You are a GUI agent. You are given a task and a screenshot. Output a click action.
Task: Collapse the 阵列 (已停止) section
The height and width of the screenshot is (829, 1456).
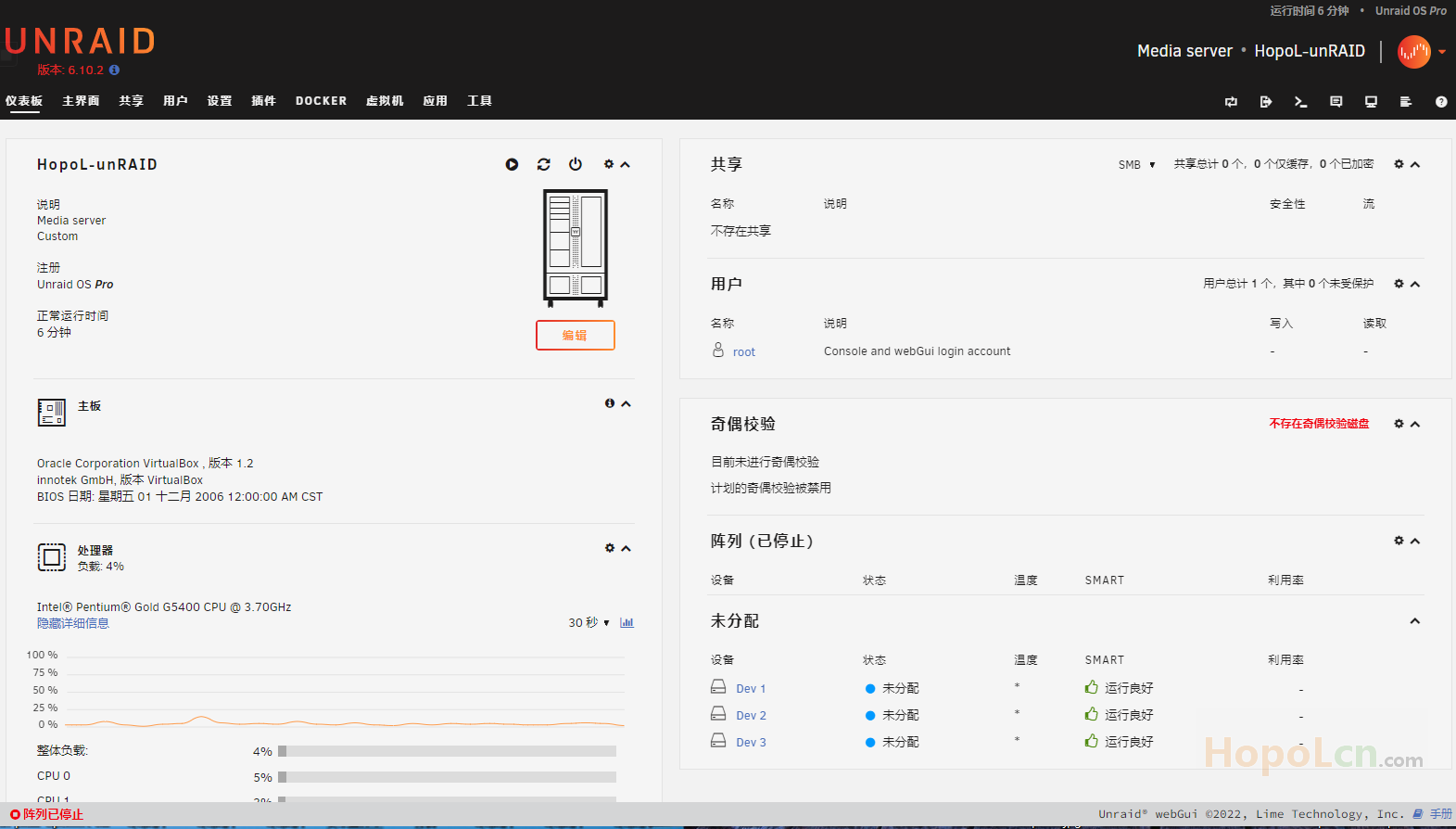pyautogui.click(x=1415, y=542)
